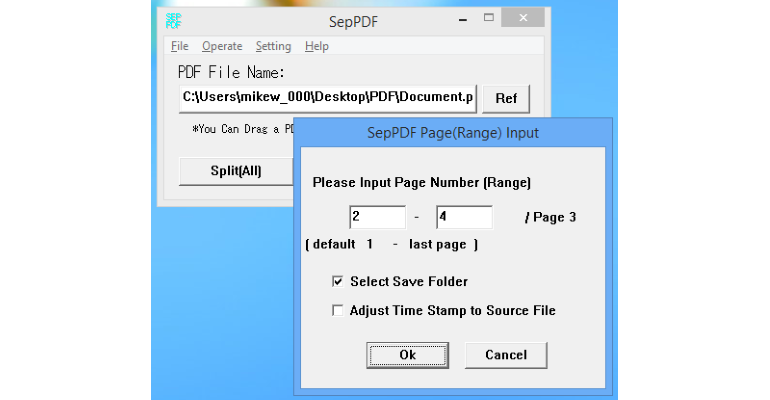The width and height of the screenshot is (770, 400).
Task: Open the Operate menu
Action: click(x=222, y=46)
